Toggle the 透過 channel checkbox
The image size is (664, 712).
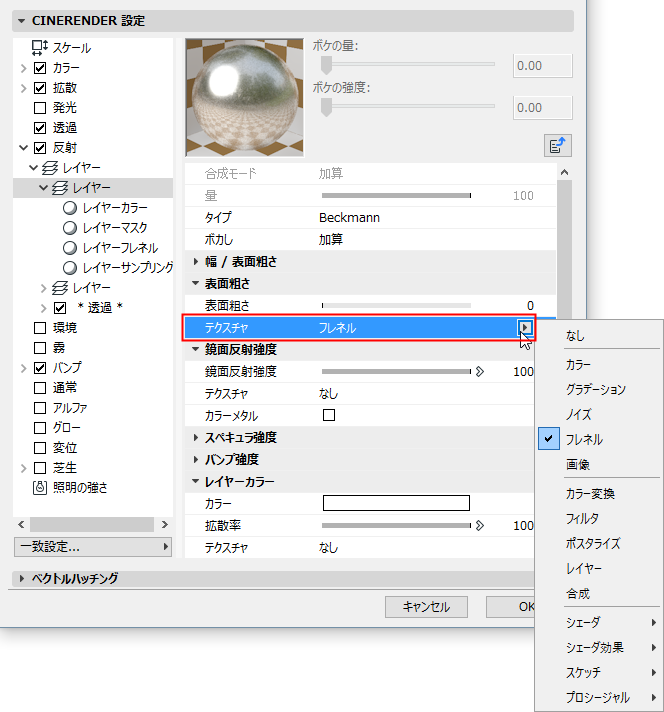point(40,128)
